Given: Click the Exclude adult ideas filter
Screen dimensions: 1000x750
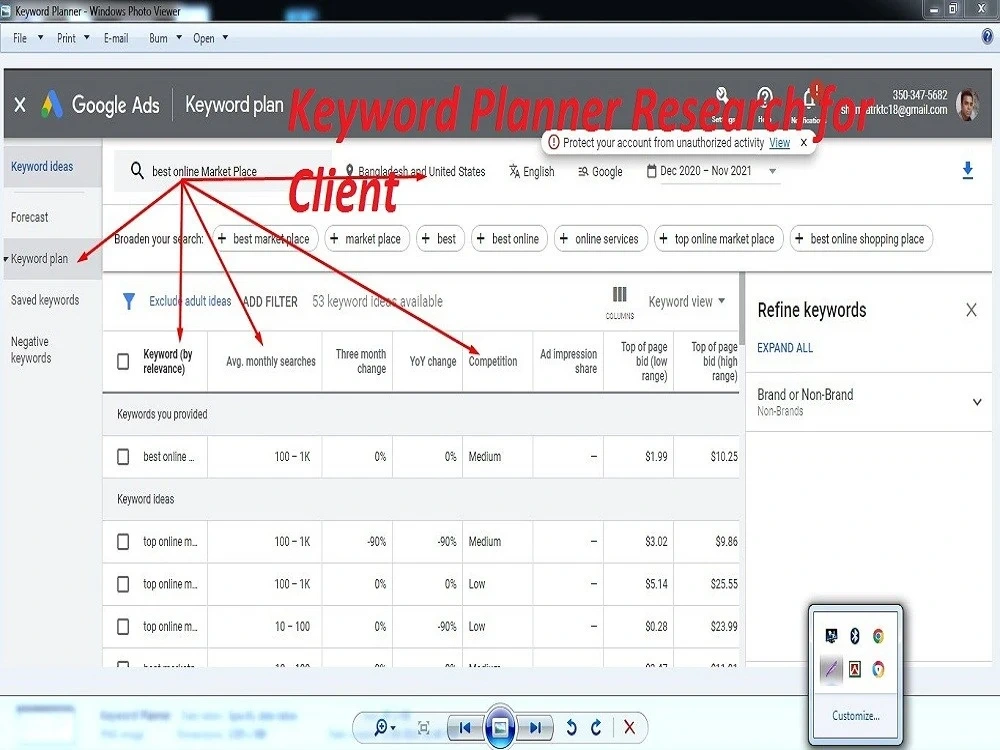Looking at the screenshot, I should (190, 301).
